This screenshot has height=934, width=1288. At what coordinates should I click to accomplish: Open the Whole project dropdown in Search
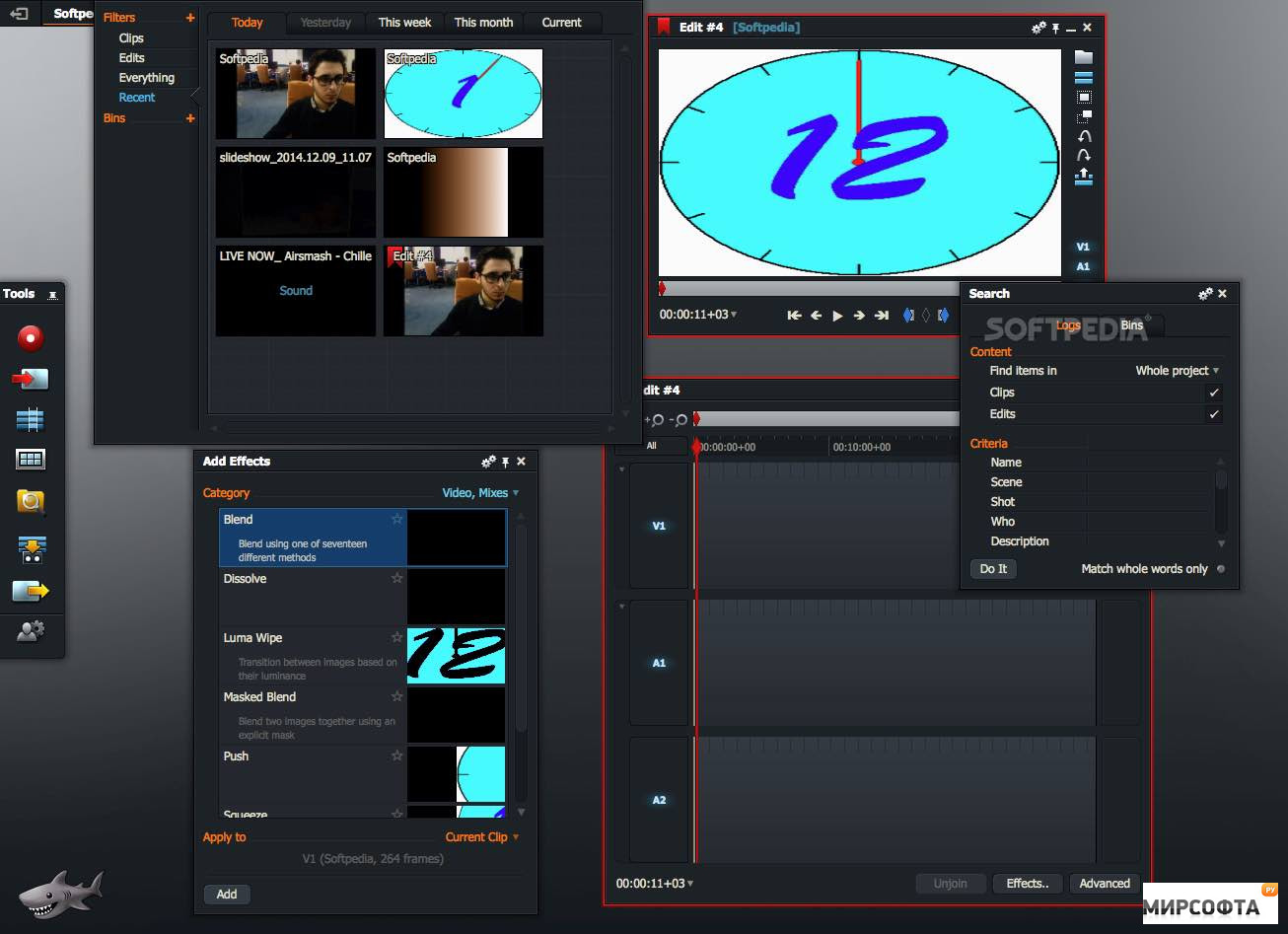[1178, 371]
